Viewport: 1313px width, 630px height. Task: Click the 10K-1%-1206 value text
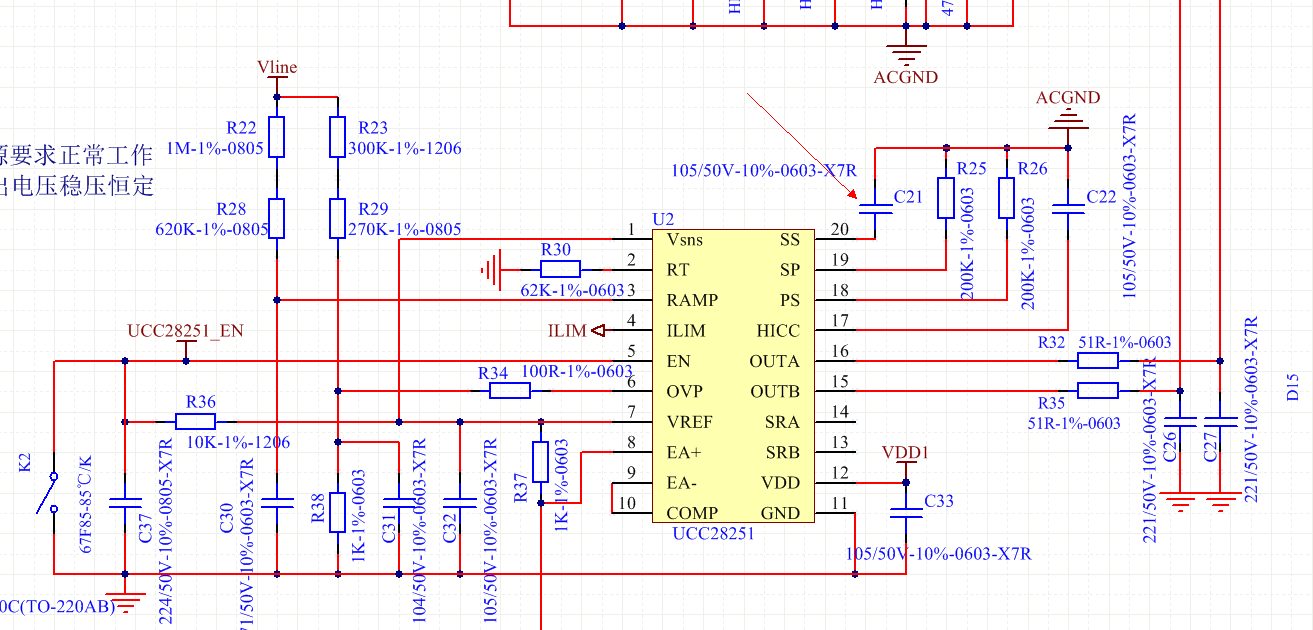(x=238, y=442)
